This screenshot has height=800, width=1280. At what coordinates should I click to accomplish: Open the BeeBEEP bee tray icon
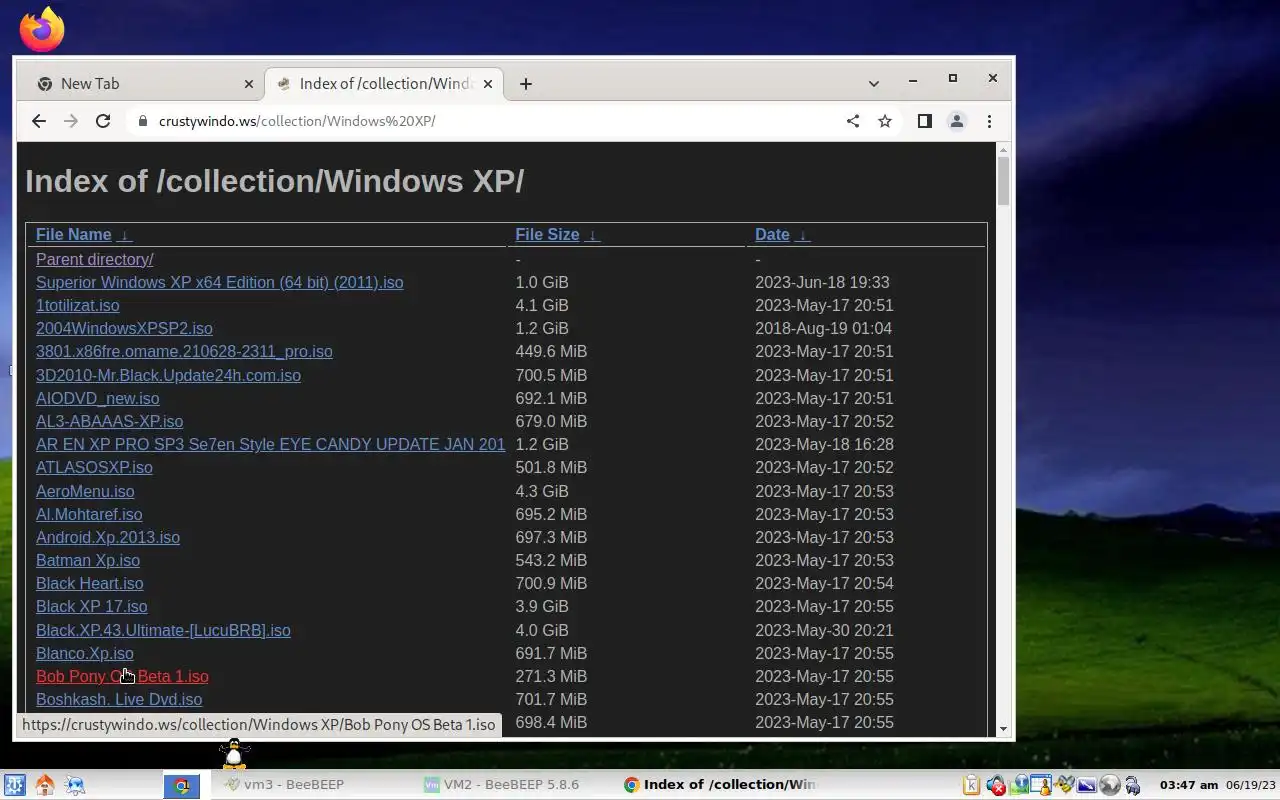pos(1064,782)
